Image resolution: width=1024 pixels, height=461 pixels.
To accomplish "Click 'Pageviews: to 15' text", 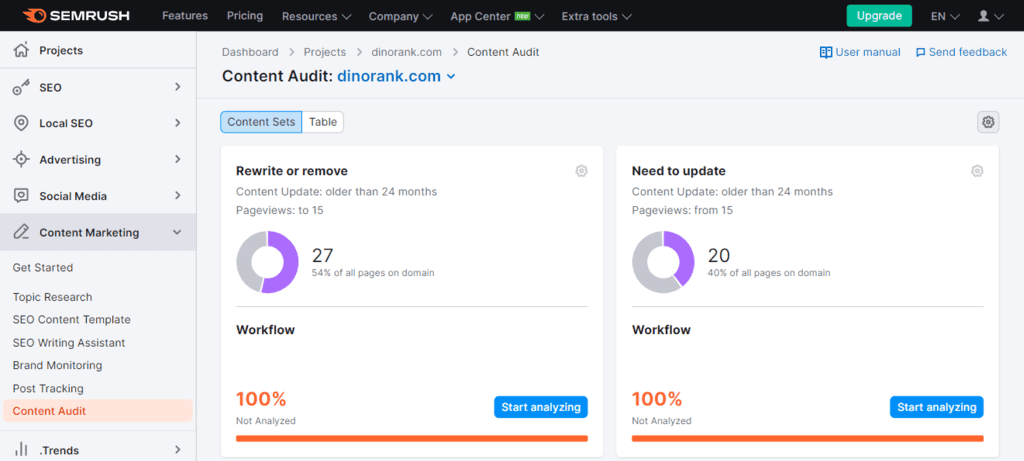I will [x=280, y=210].
